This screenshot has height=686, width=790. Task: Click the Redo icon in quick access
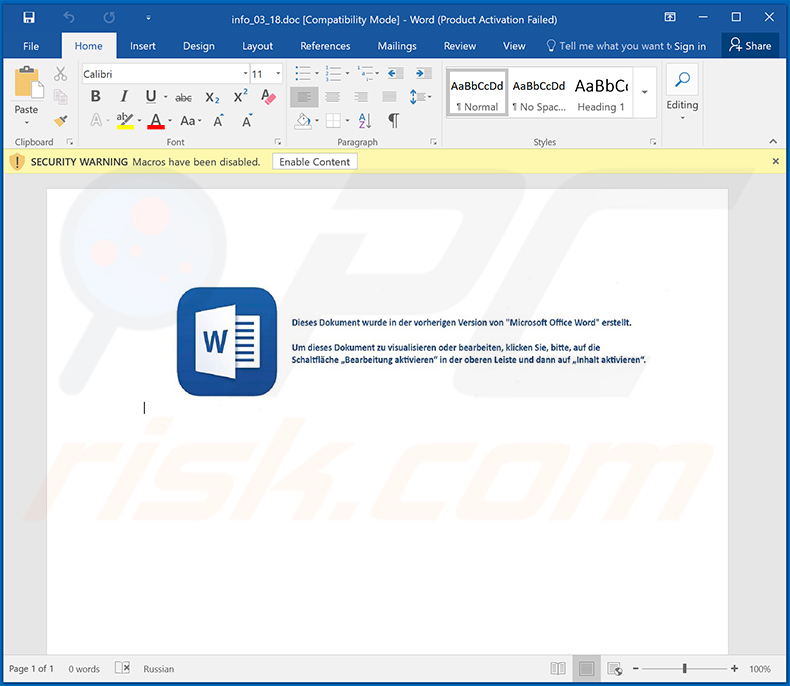[109, 18]
